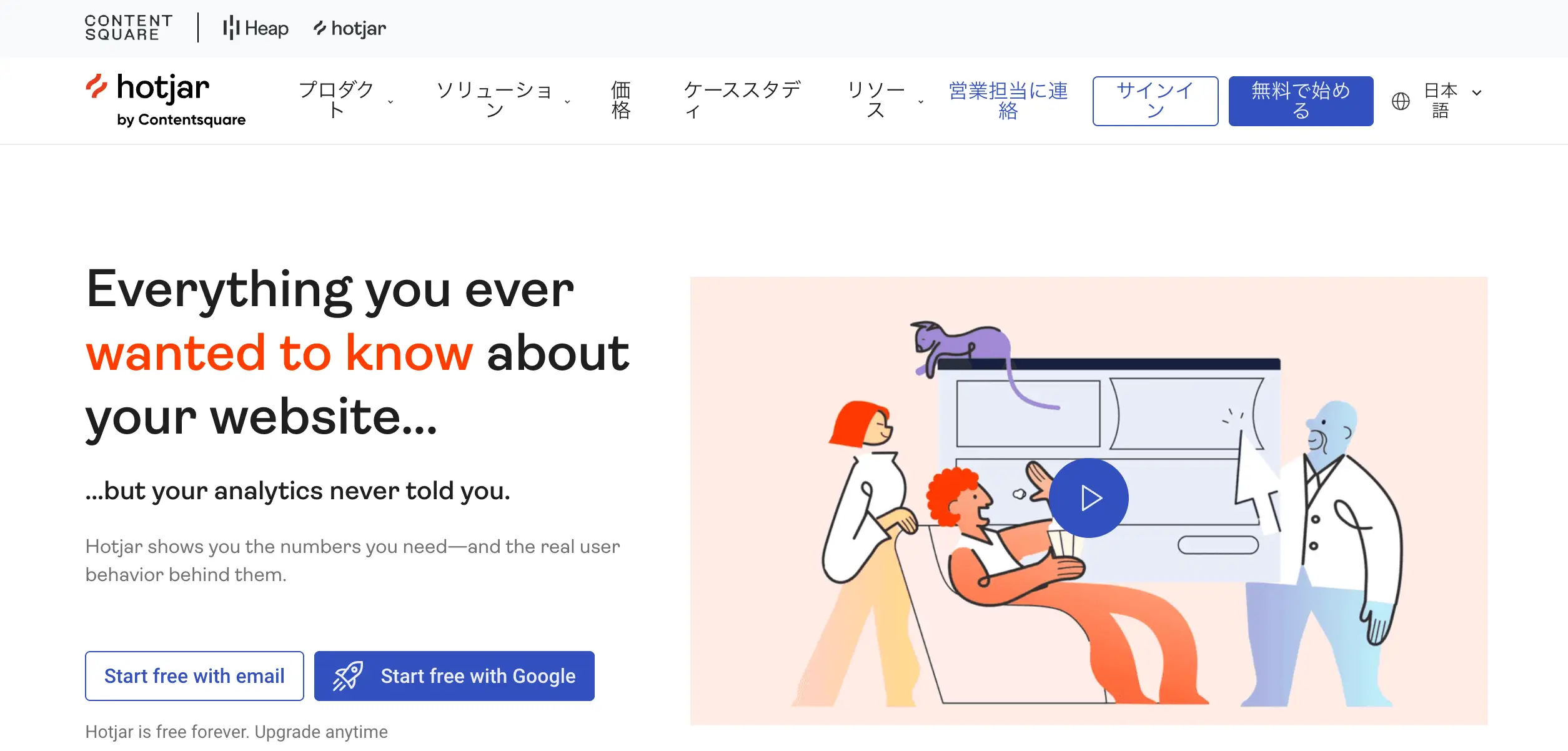Click the 営業担当に連絡 link

pos(1008,101)
